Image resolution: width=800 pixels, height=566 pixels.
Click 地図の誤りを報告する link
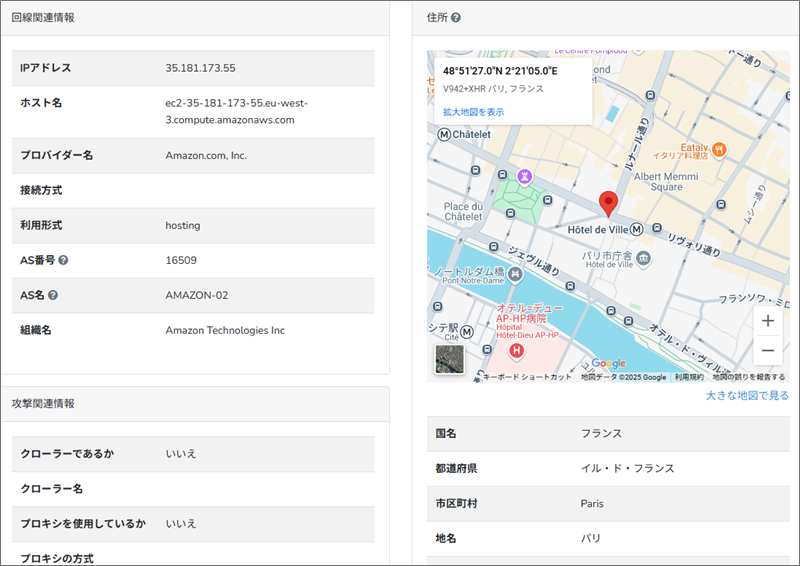pyautogui.click(x=748, y=377)
